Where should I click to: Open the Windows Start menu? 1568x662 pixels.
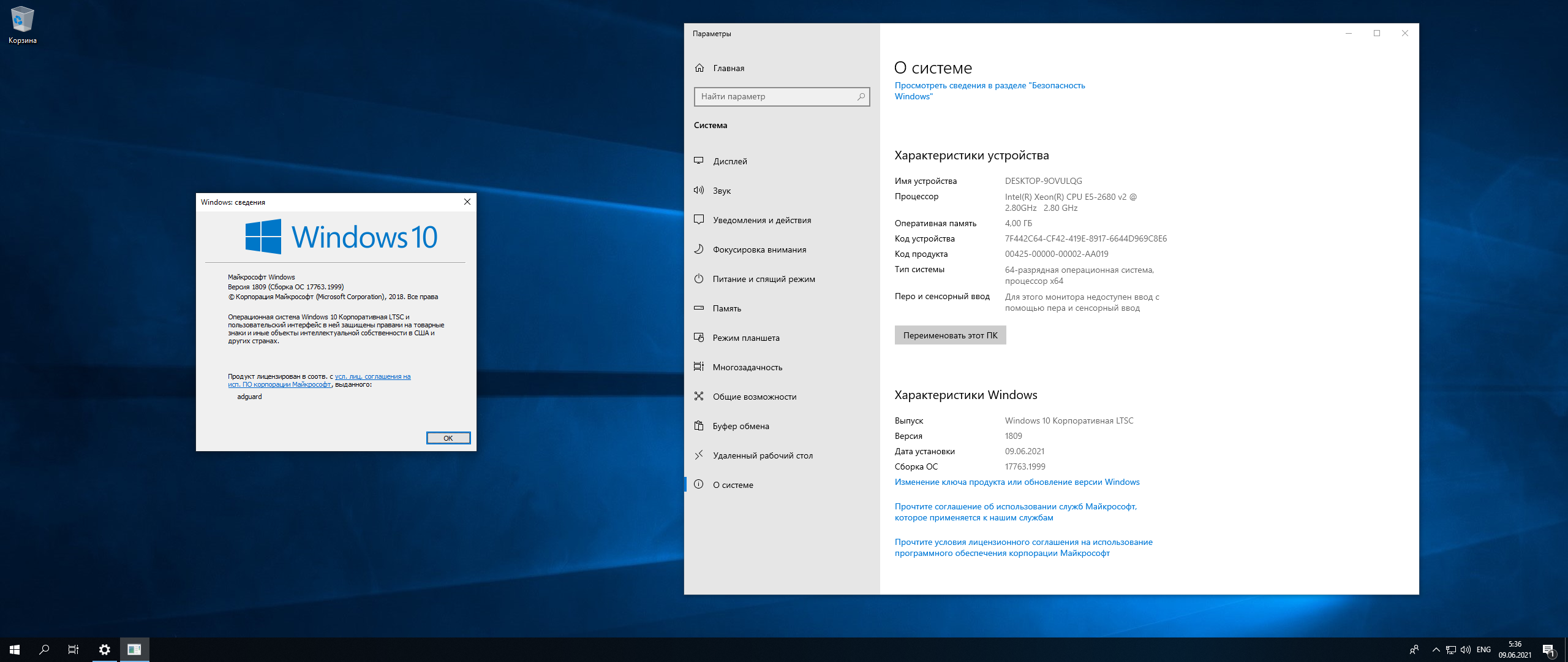click(x=15, y=650)
